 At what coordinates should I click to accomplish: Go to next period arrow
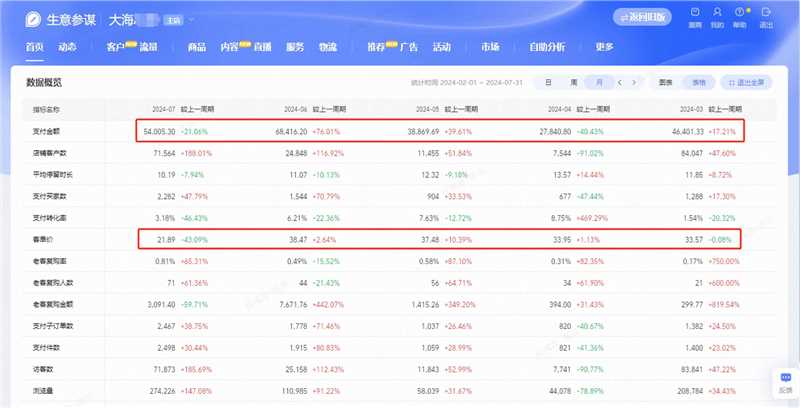pos(634,83)
